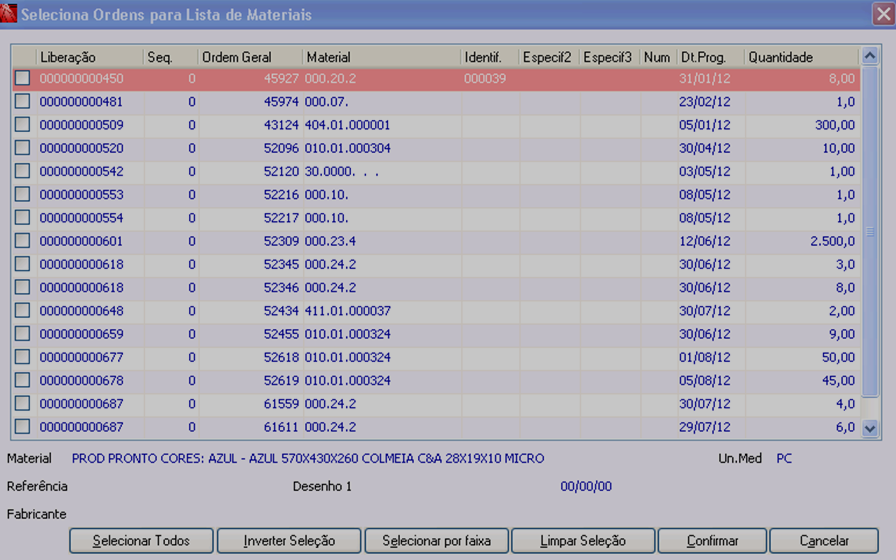Cancel the dialog with Cancelar
This screenshot has height=560, width=896.
coord(824,541)
